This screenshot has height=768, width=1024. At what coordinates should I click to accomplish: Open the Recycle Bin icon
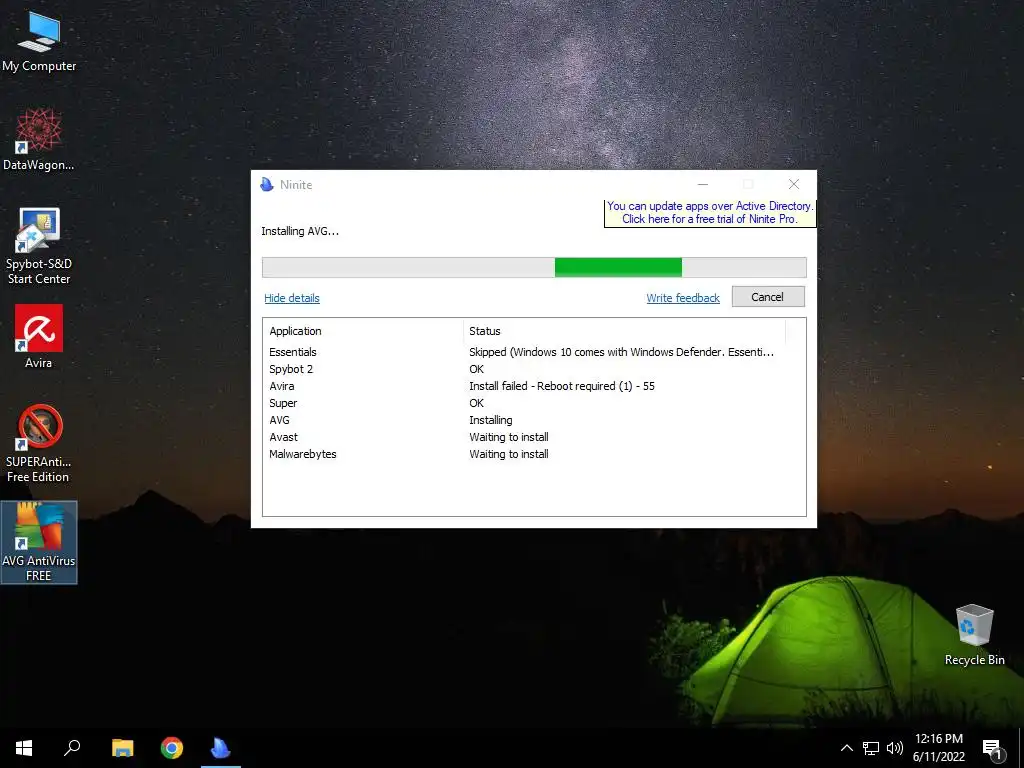[974, 635]
